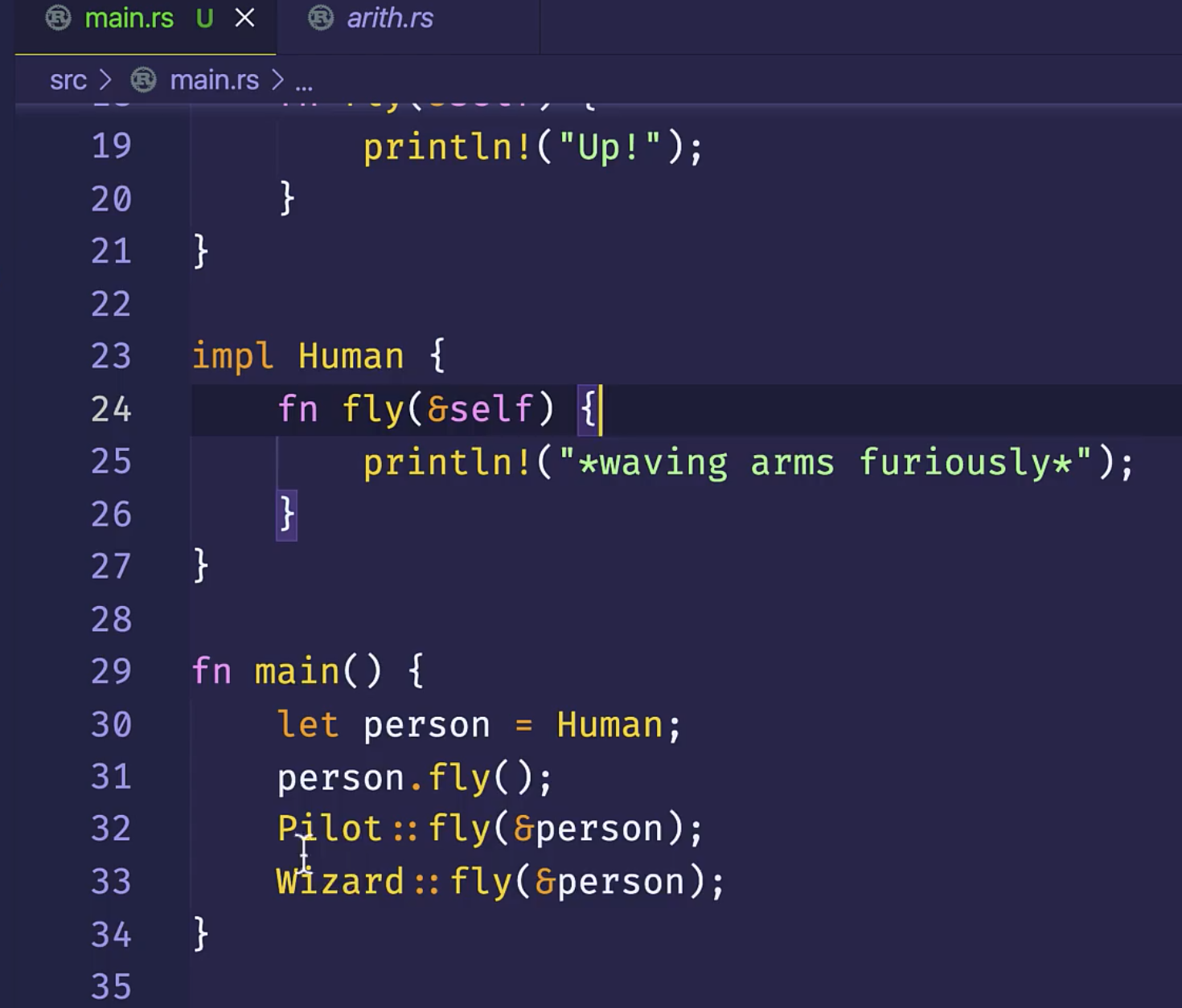The image size is (1182, 1008).
Task: Select line 24 via its line number
Action: point(111,409)
